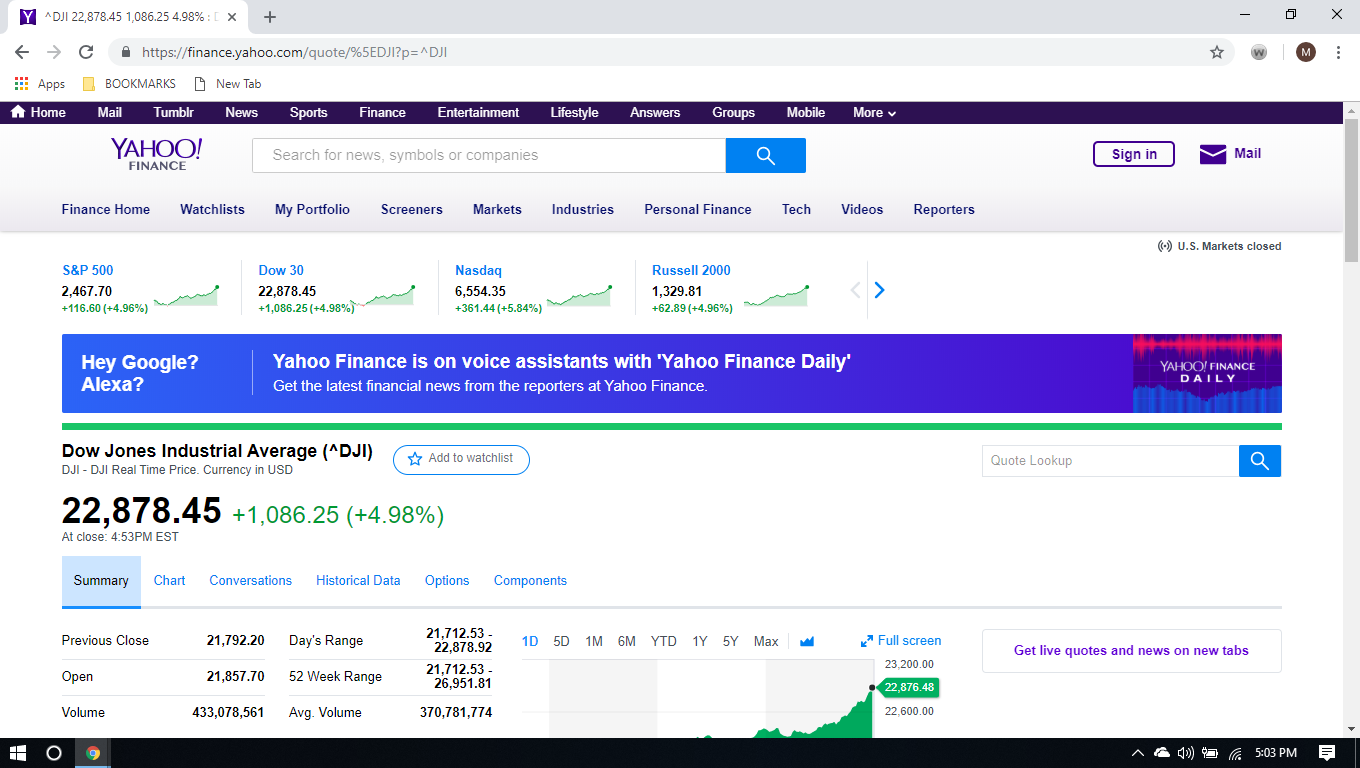
Task: Open the S&P 500 index link
Action: pos(88,271)
